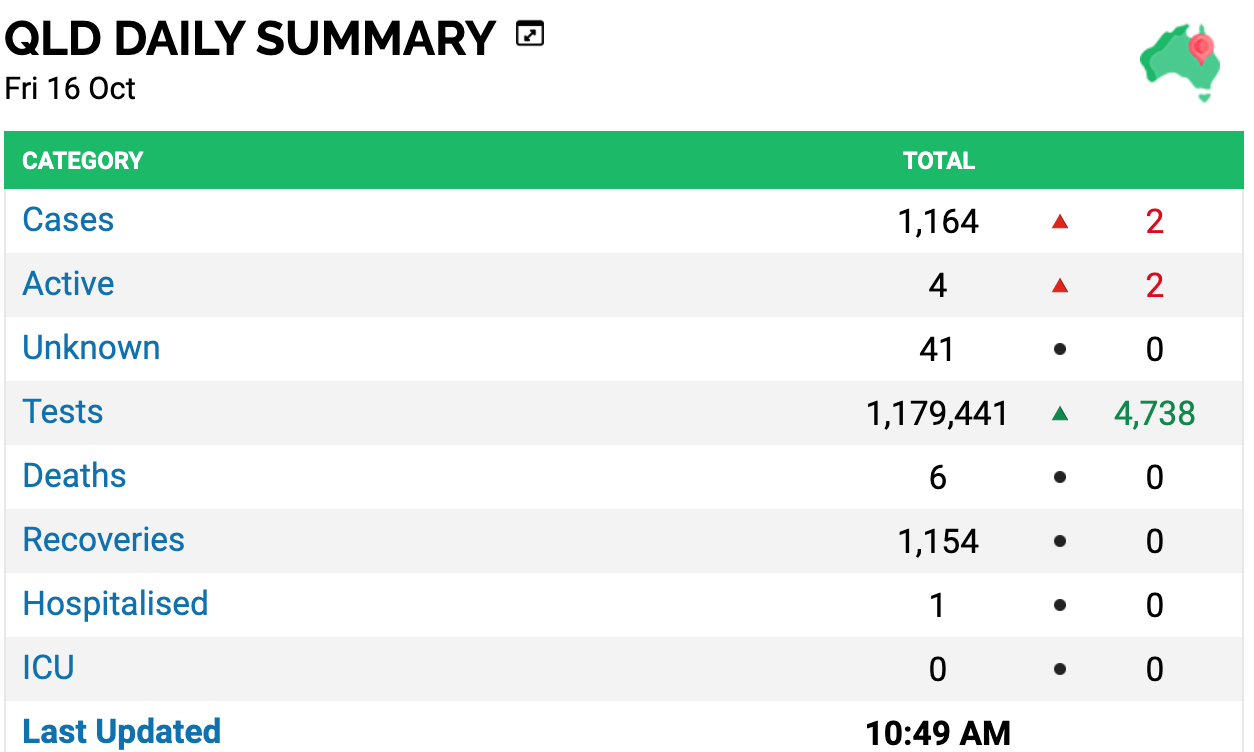
Task: Click the dot indicator in Unknown row
Action: click(x=1060, y=350)
